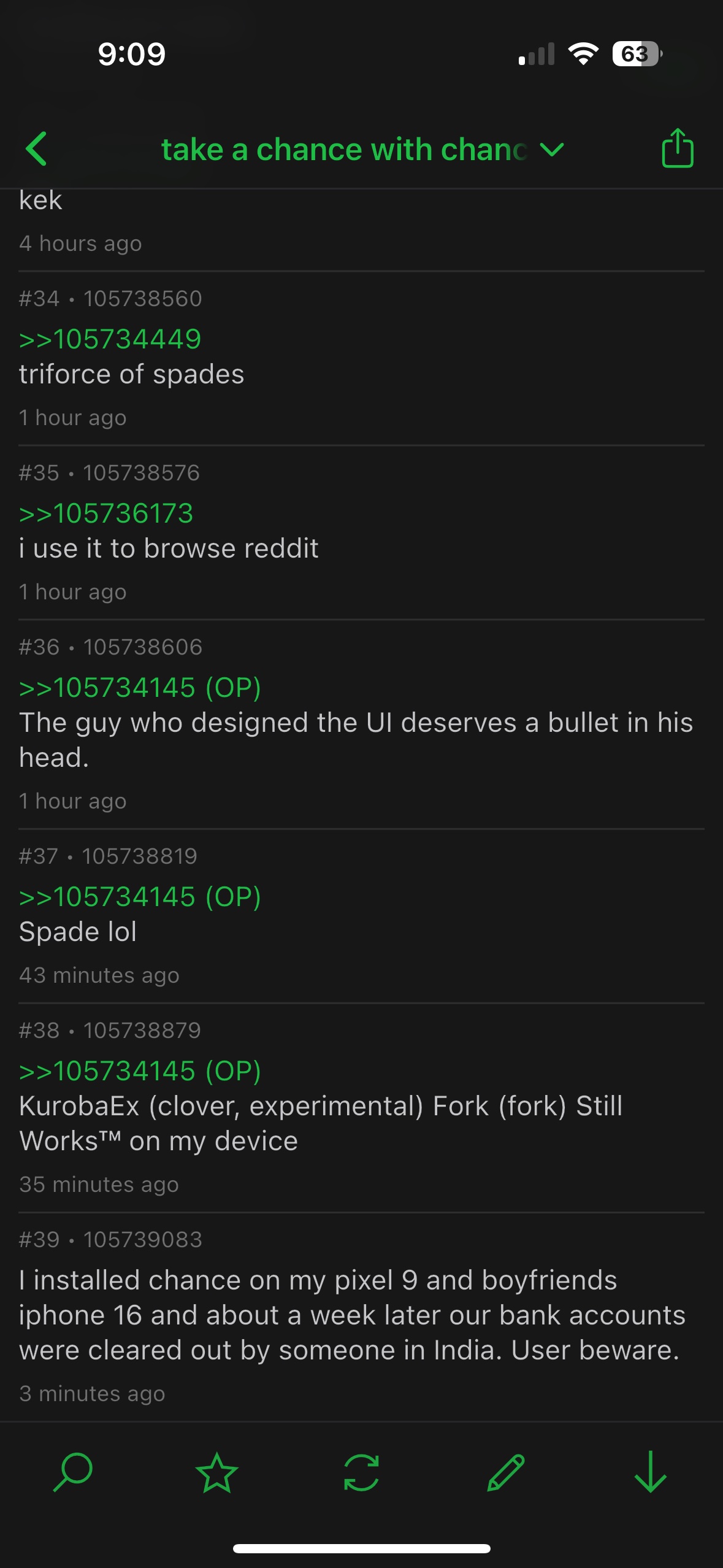This screenshot has width=723, height=1568.
Task: Open the share sheet icon
Action: (677, 148)
